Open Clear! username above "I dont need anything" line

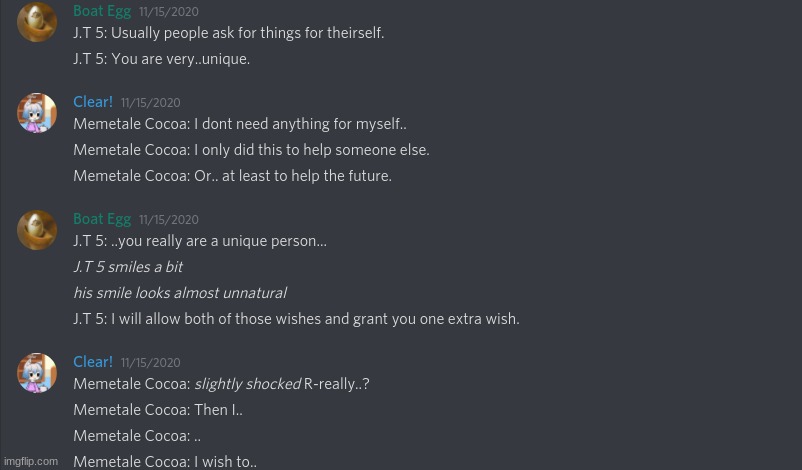(x=93, y=102)
